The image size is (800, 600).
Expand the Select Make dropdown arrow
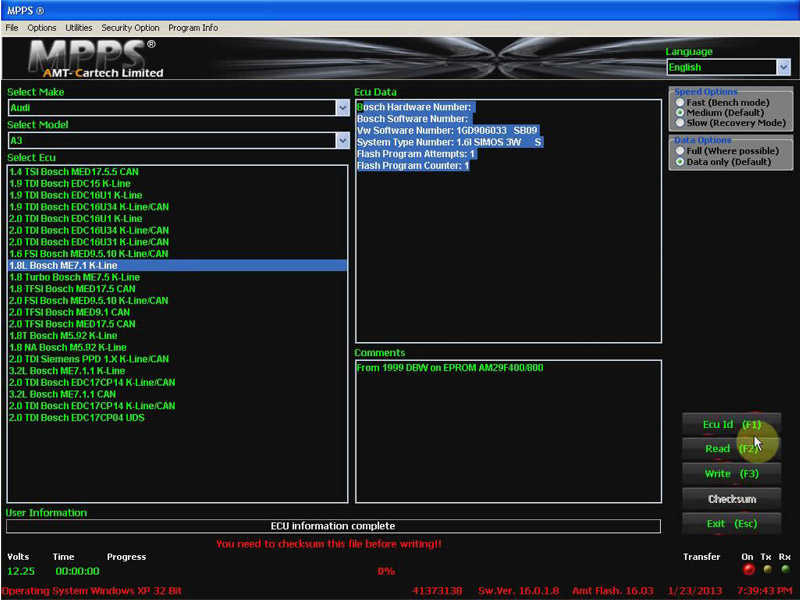(342, 108)
